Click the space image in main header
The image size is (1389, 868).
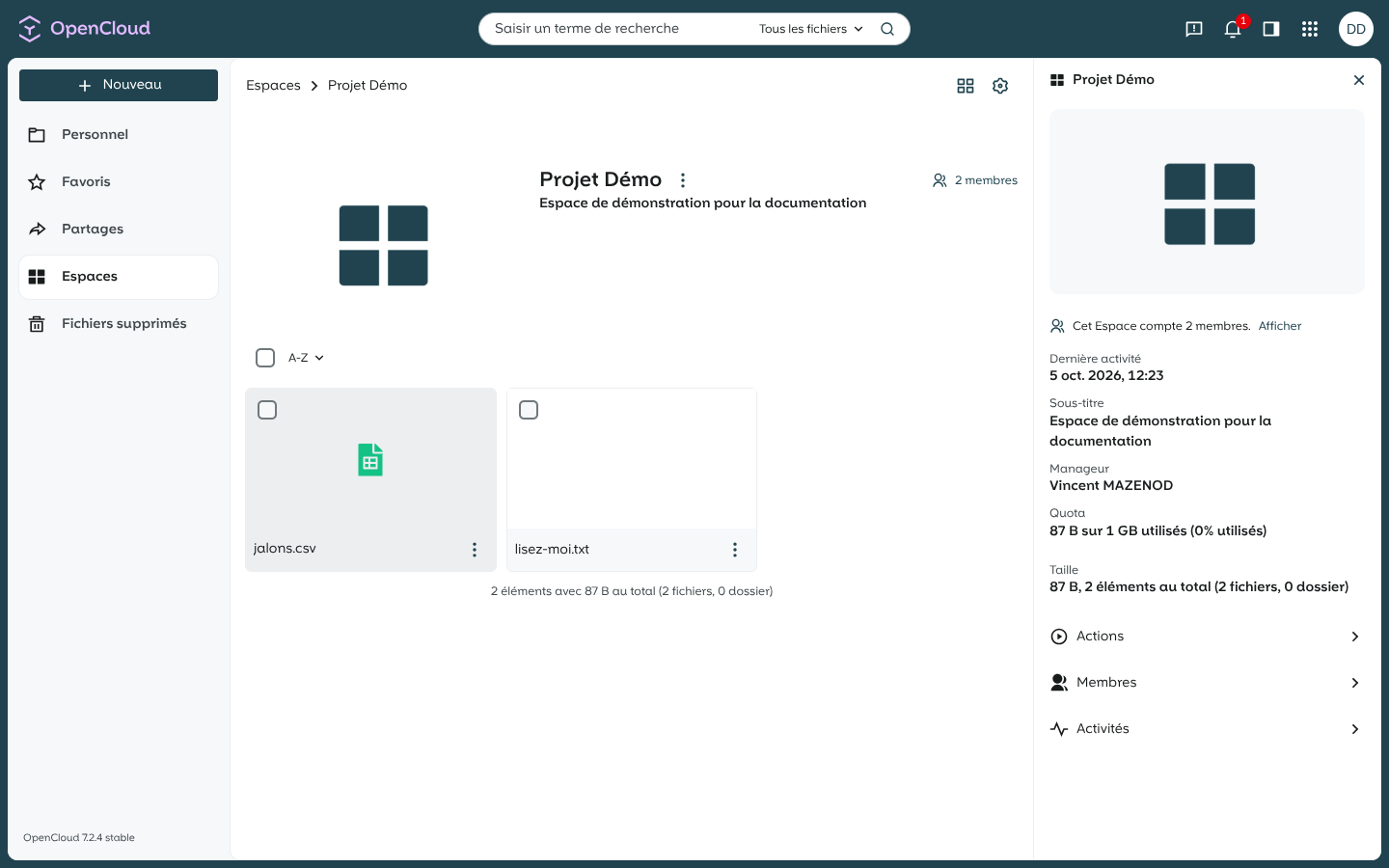pos(384,246)
